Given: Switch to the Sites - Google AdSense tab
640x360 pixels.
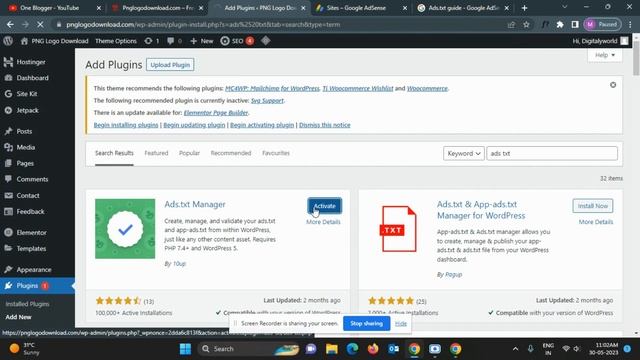Looking at the screenshot, I should 361,8.
